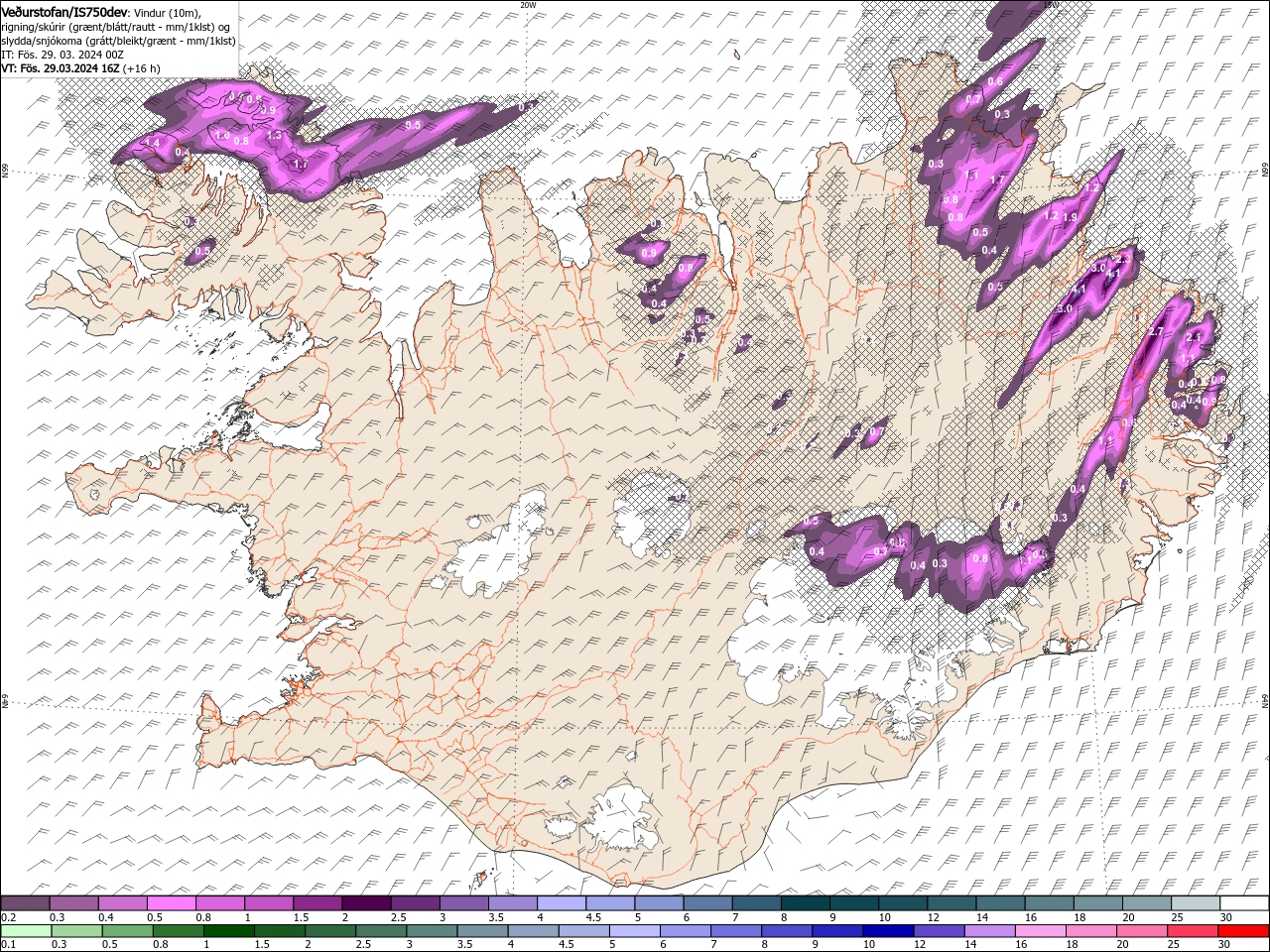Click the '(+16 h)' forecast offset text
Image resolution: width=1270 pixels, height=952 pixels.
142,68
